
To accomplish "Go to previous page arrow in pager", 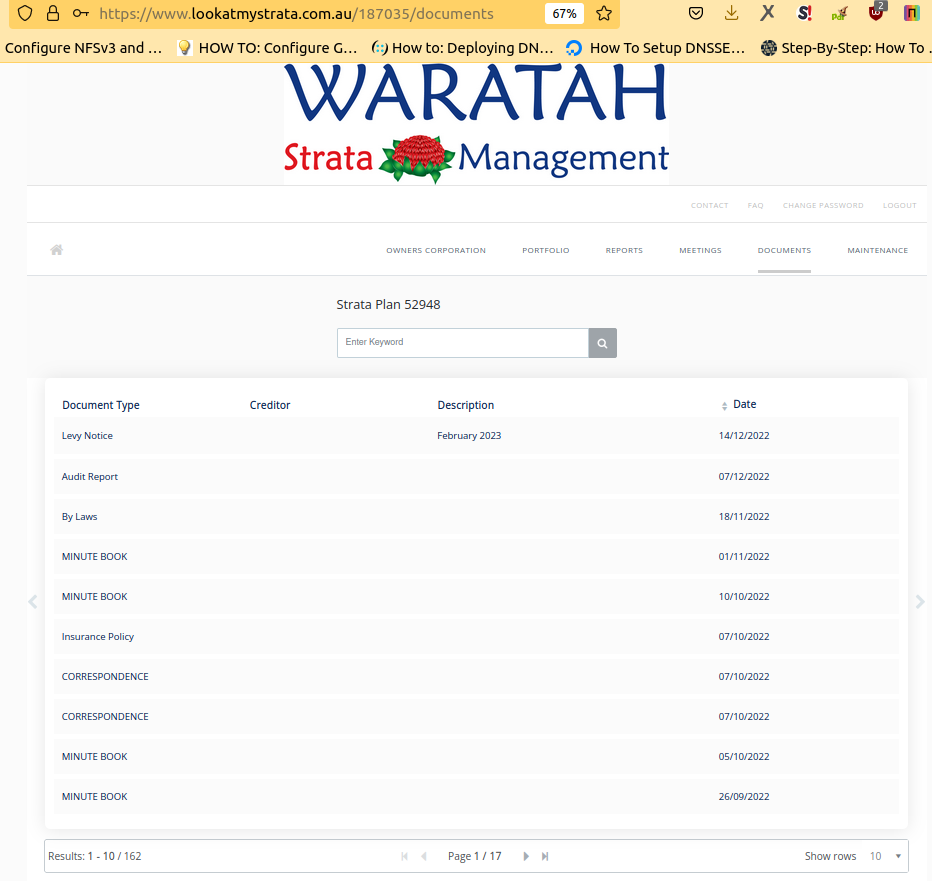I will pyautogui.click(x=424, y=857).
